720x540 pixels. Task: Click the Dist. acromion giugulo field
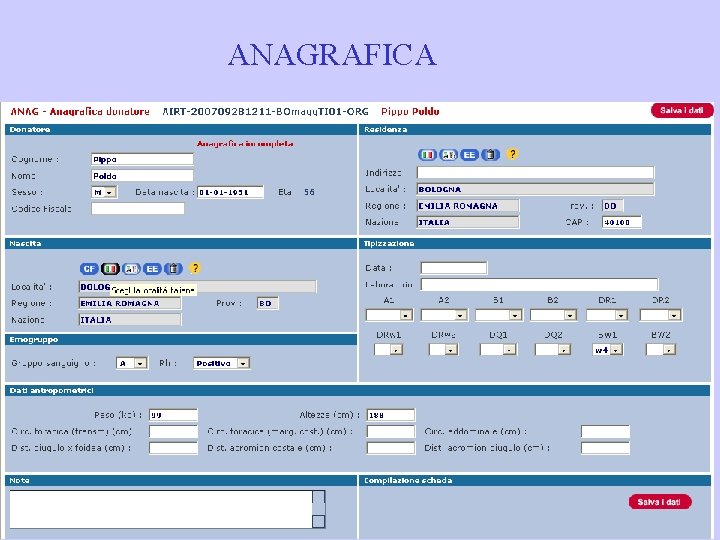[x=605, y=448]
